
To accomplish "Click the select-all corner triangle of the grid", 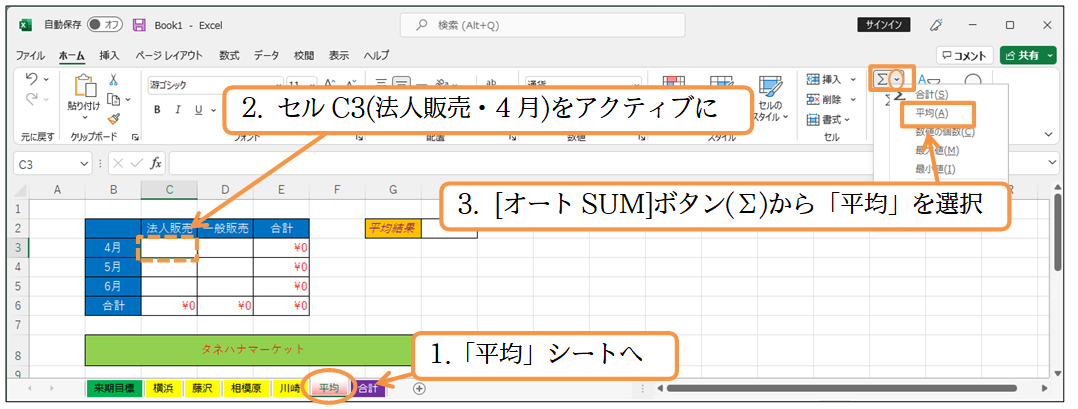I will 22,189.
